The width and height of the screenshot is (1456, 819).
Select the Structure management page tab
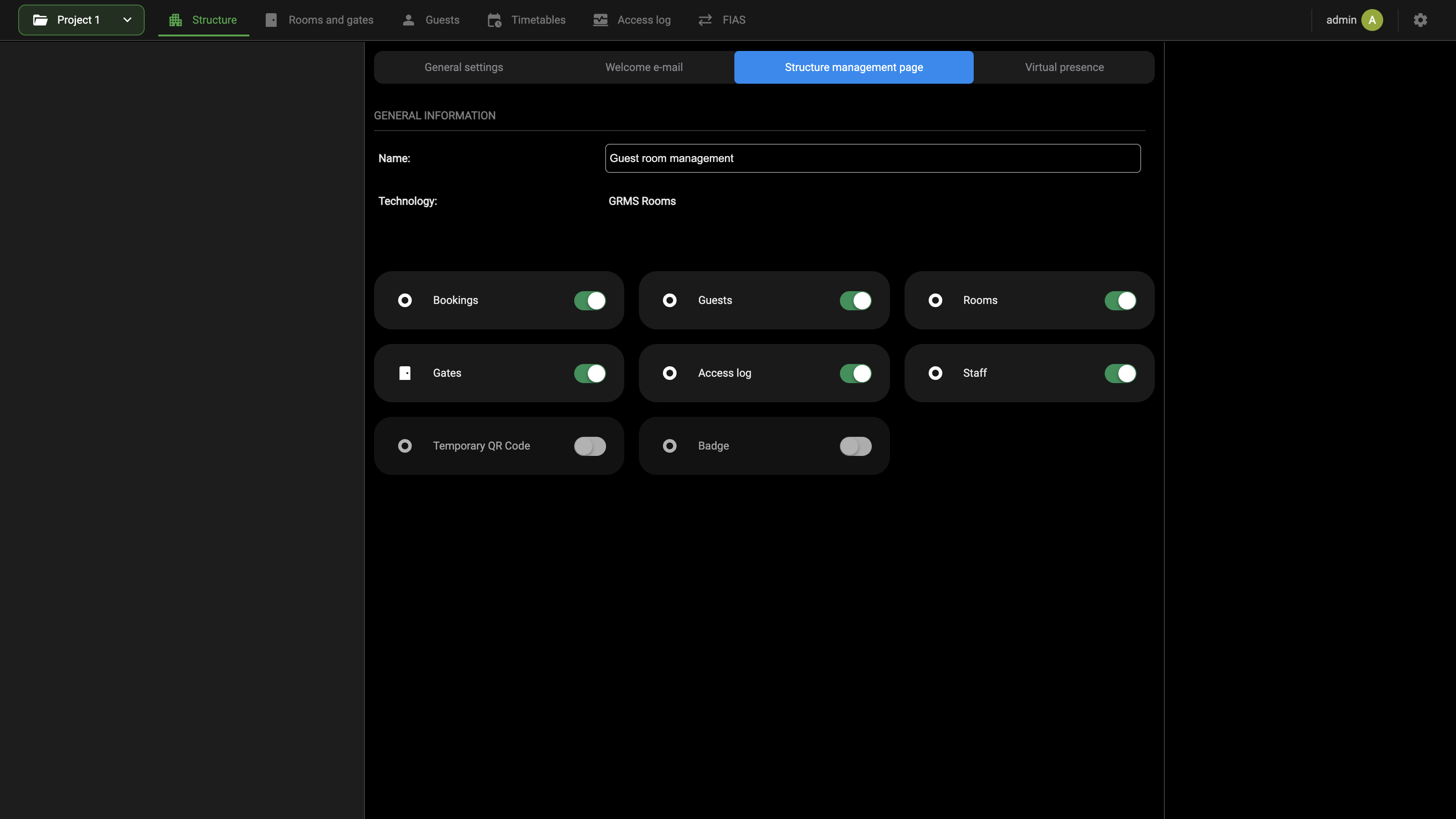pos(854,67)
